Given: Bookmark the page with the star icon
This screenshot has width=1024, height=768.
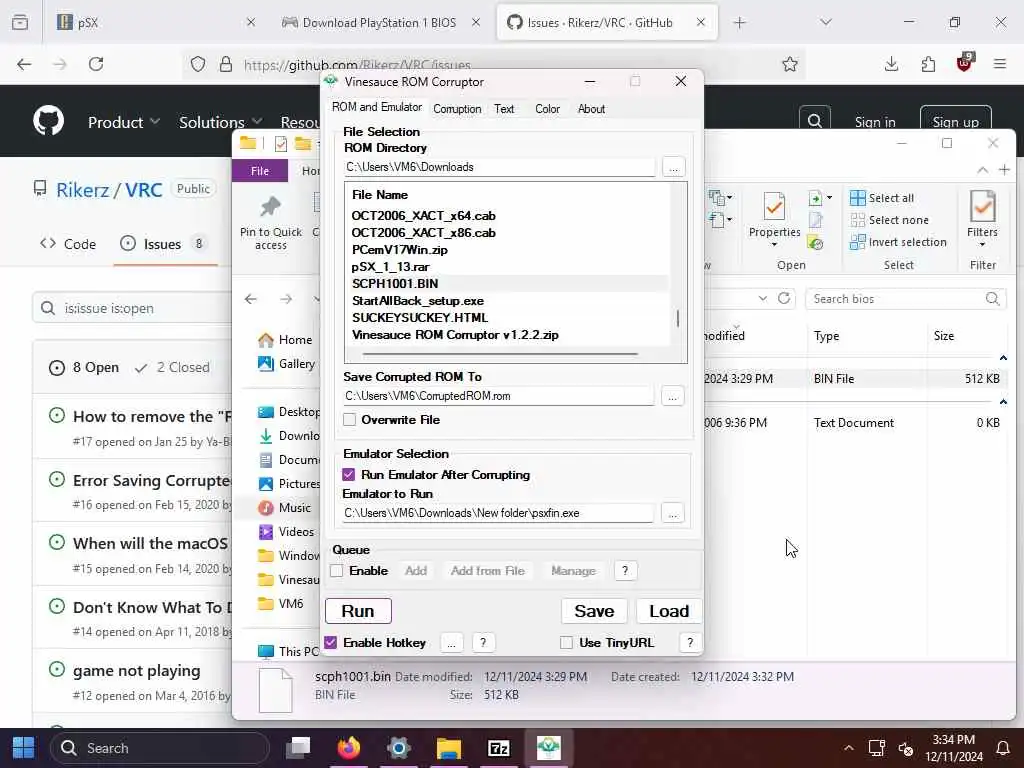Looking at the screenshot, I should click(x=790, y=64).
